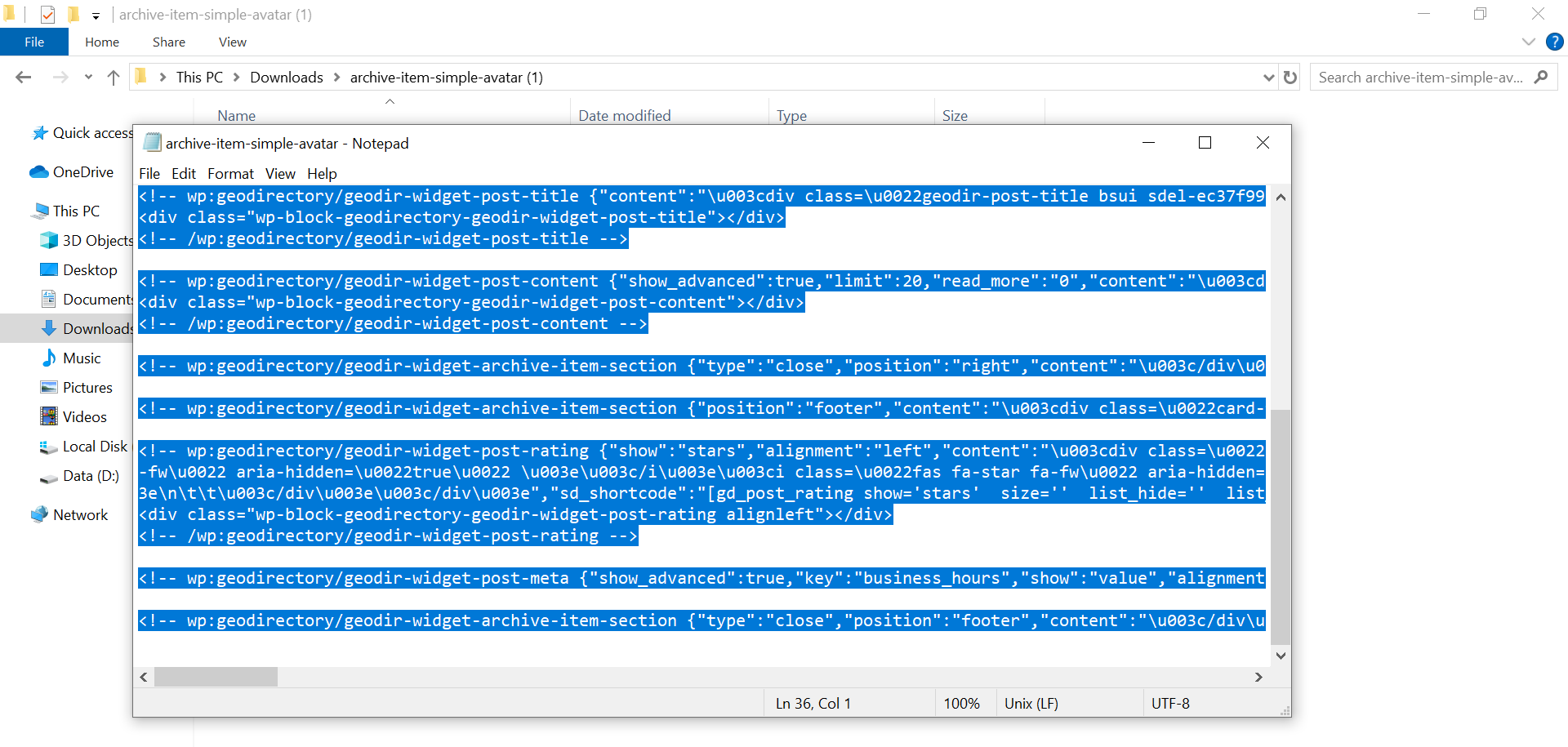
Task: Expand the File Explorer ribbon chevron
Action: point(1529,42)
